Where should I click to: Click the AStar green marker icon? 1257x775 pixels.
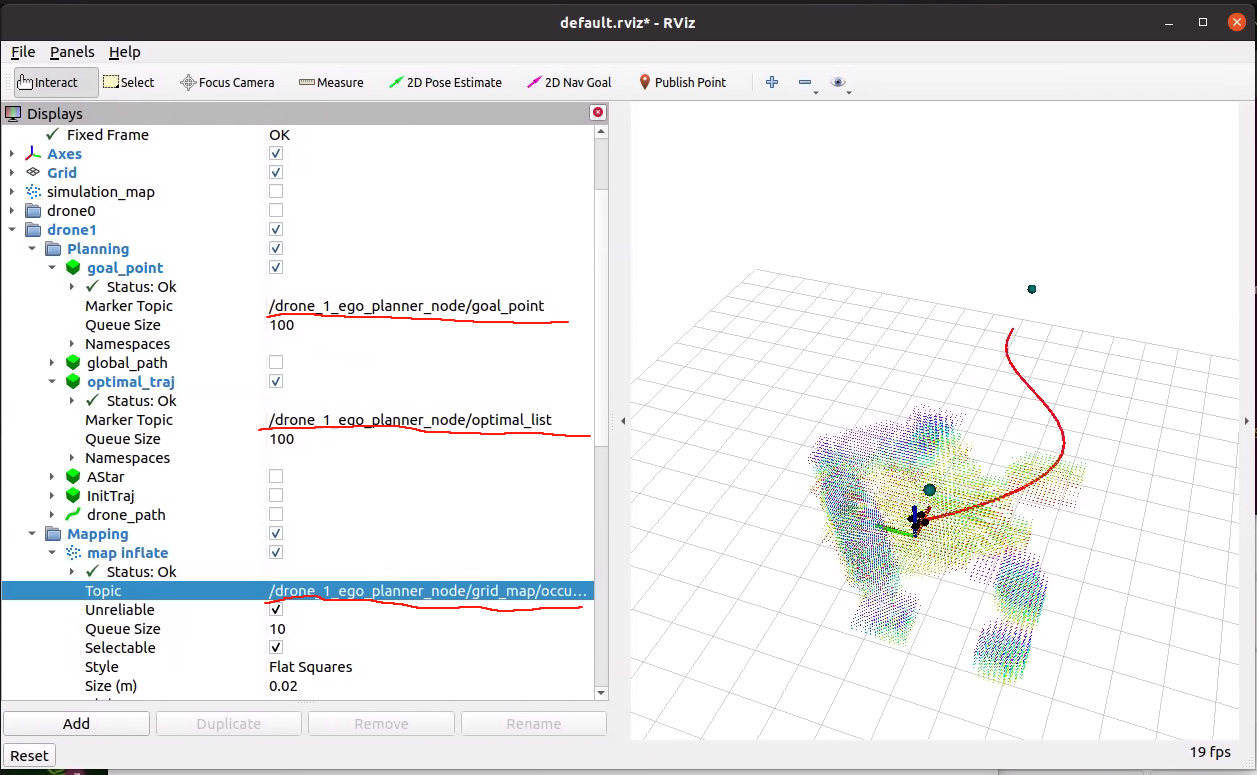pos(73,477)
